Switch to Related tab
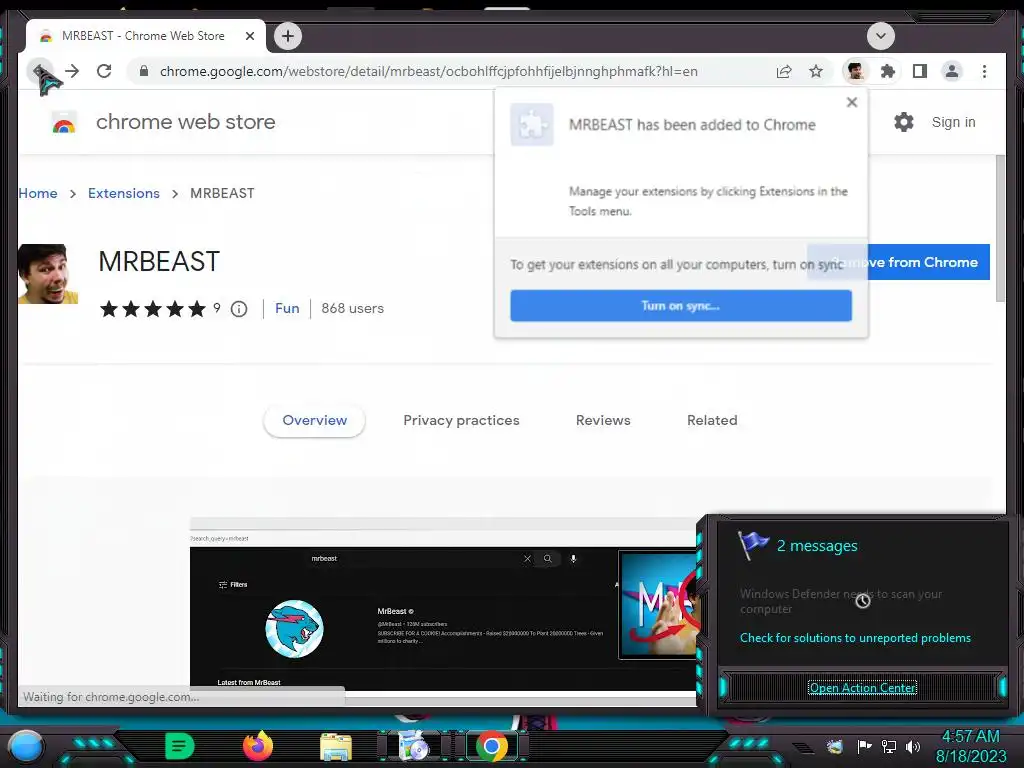 [x=712, y=420]
